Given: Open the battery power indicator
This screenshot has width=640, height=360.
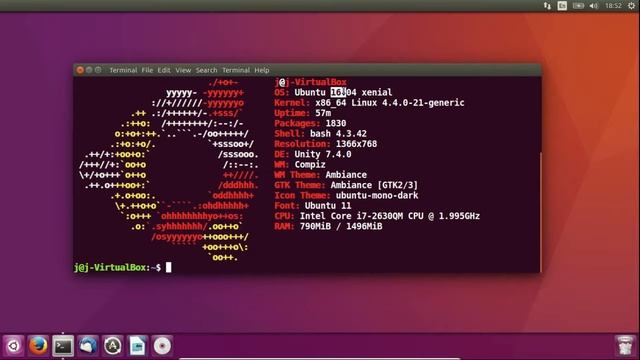Looking at the screenshot, I should (578, 6).
